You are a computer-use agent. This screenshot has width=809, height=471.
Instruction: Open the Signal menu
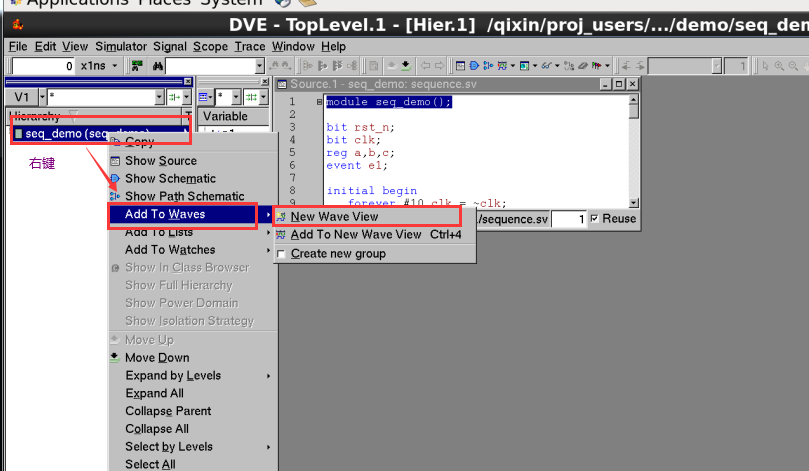coord(170,46)
